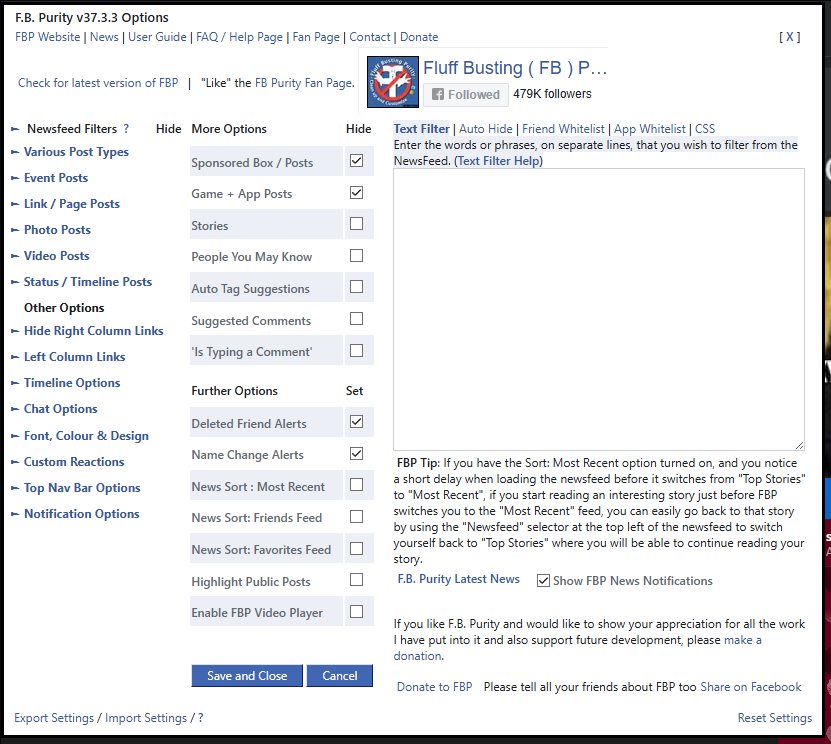Click the 'make a donation' link
This screenshot has height=744, width=831.
742,640
